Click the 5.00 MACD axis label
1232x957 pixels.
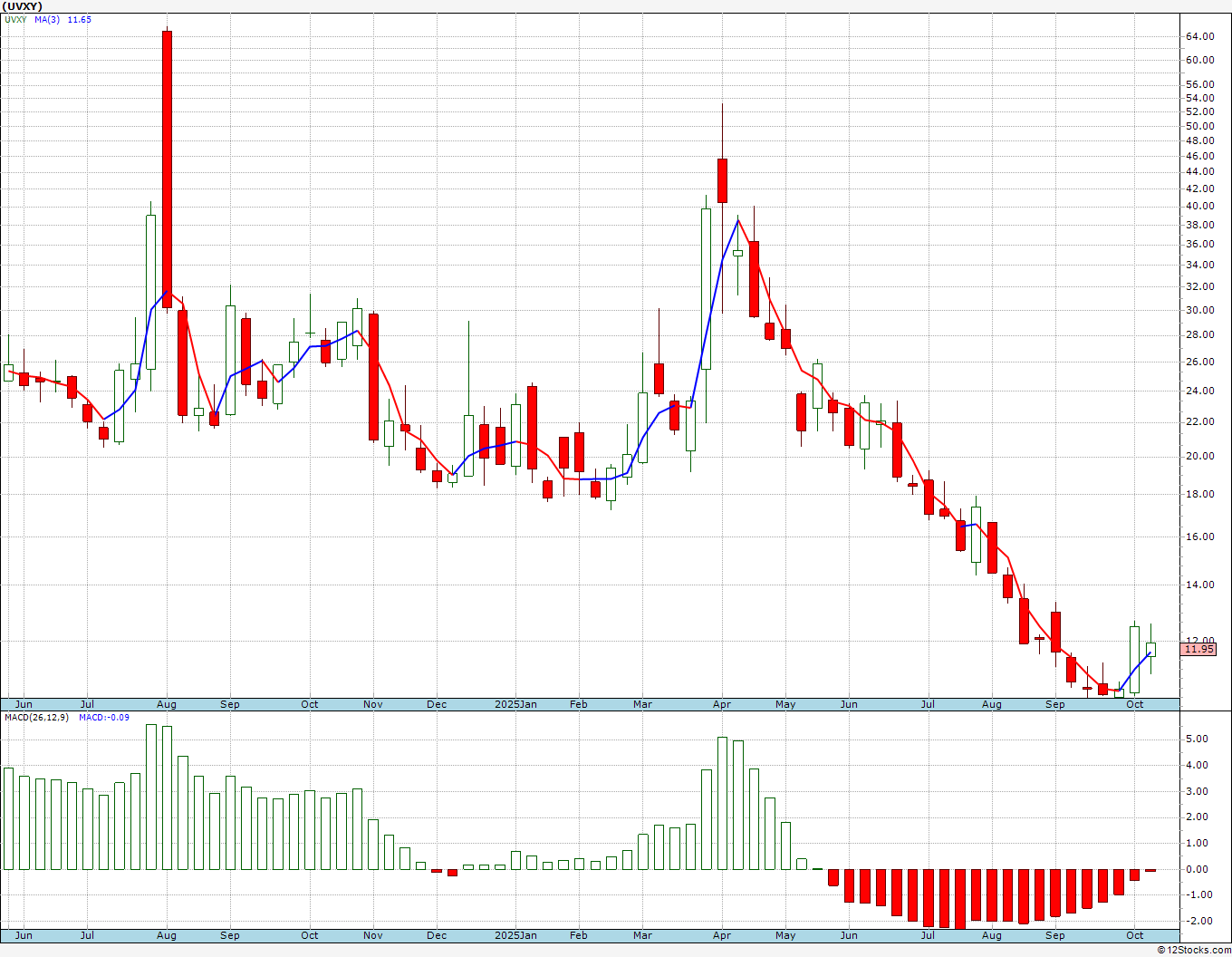(1198, 739)
